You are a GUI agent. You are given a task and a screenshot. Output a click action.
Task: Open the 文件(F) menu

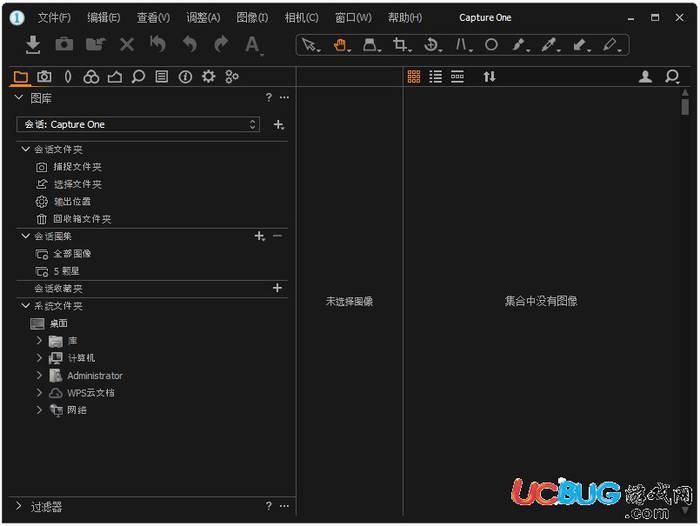[54, 18]
